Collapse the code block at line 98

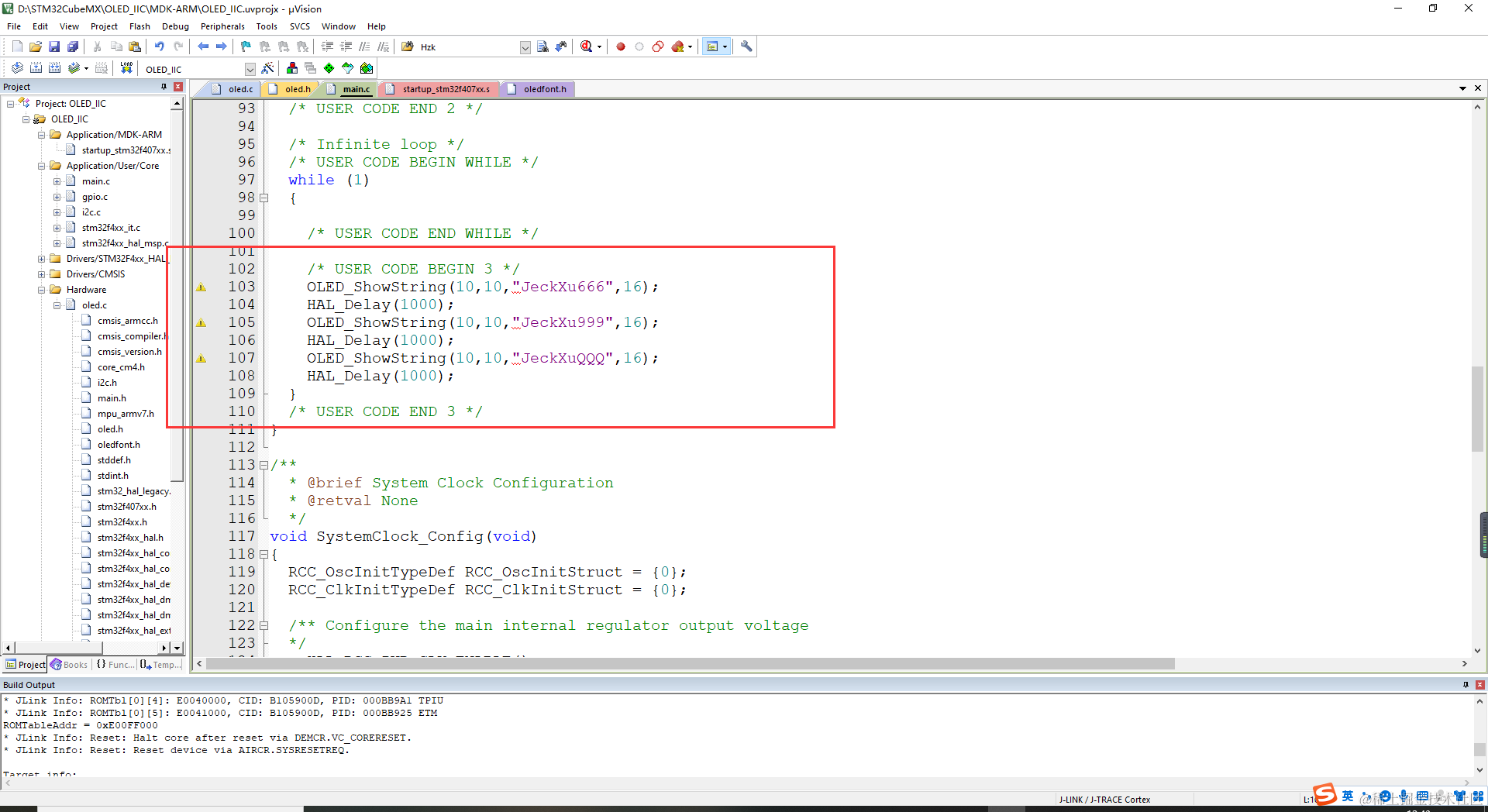point(263,198)
